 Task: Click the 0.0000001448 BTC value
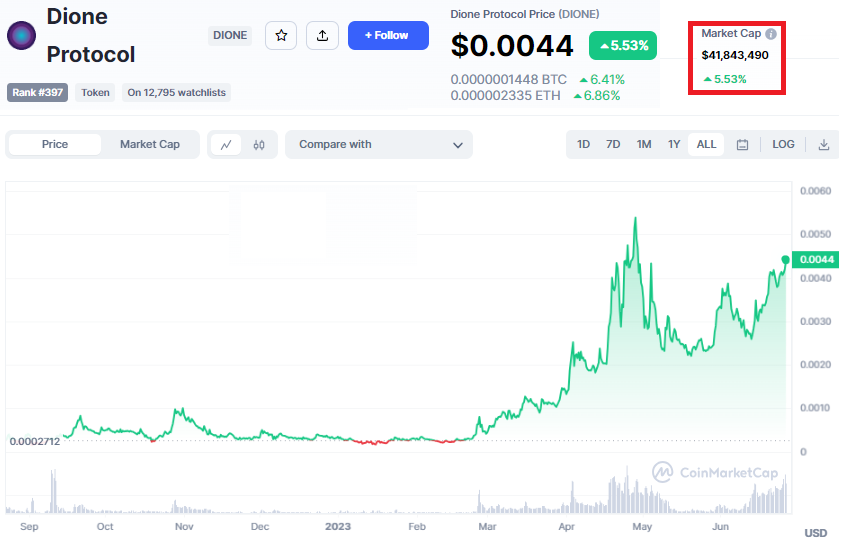tap(509, 80)
